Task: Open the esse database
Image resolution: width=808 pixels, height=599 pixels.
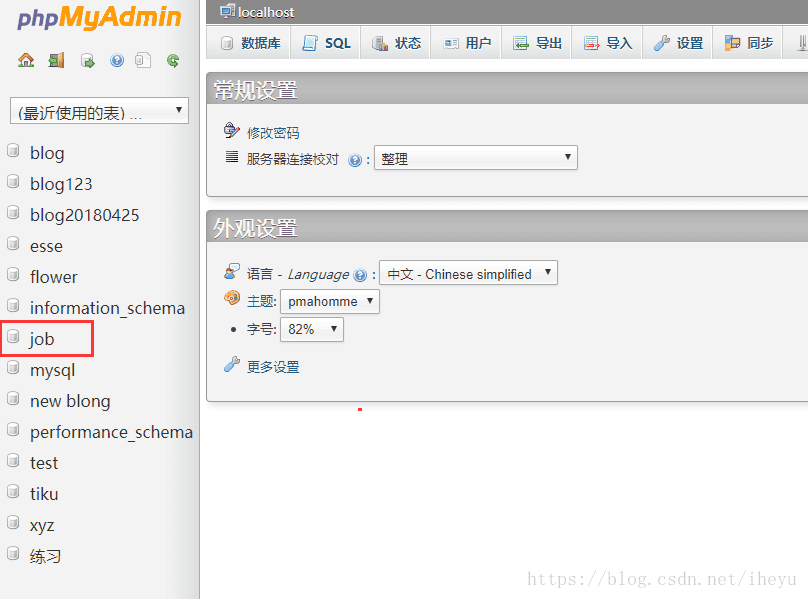Action: (46, 246)
